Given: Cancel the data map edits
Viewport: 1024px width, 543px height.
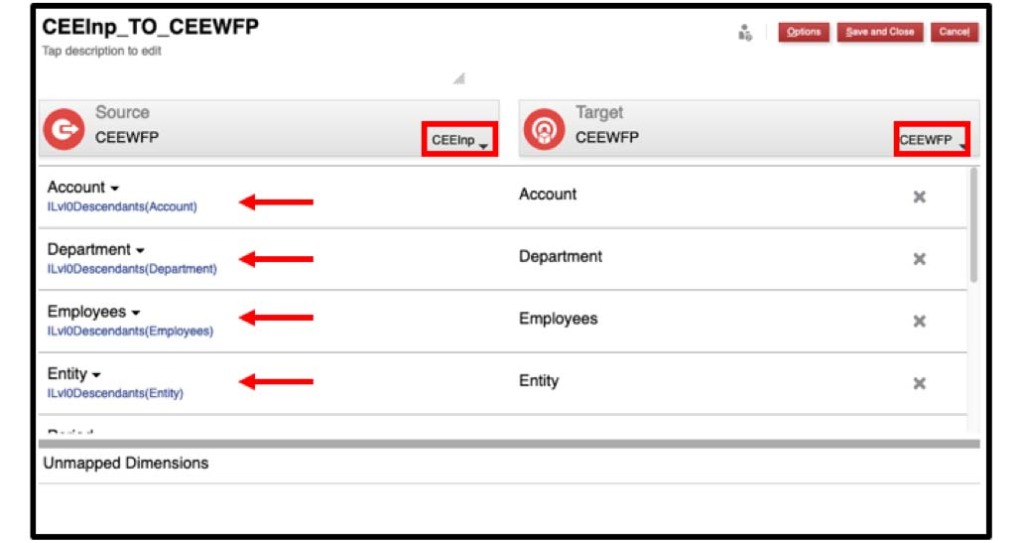Looking at the screenshot, I should (954, 32).
